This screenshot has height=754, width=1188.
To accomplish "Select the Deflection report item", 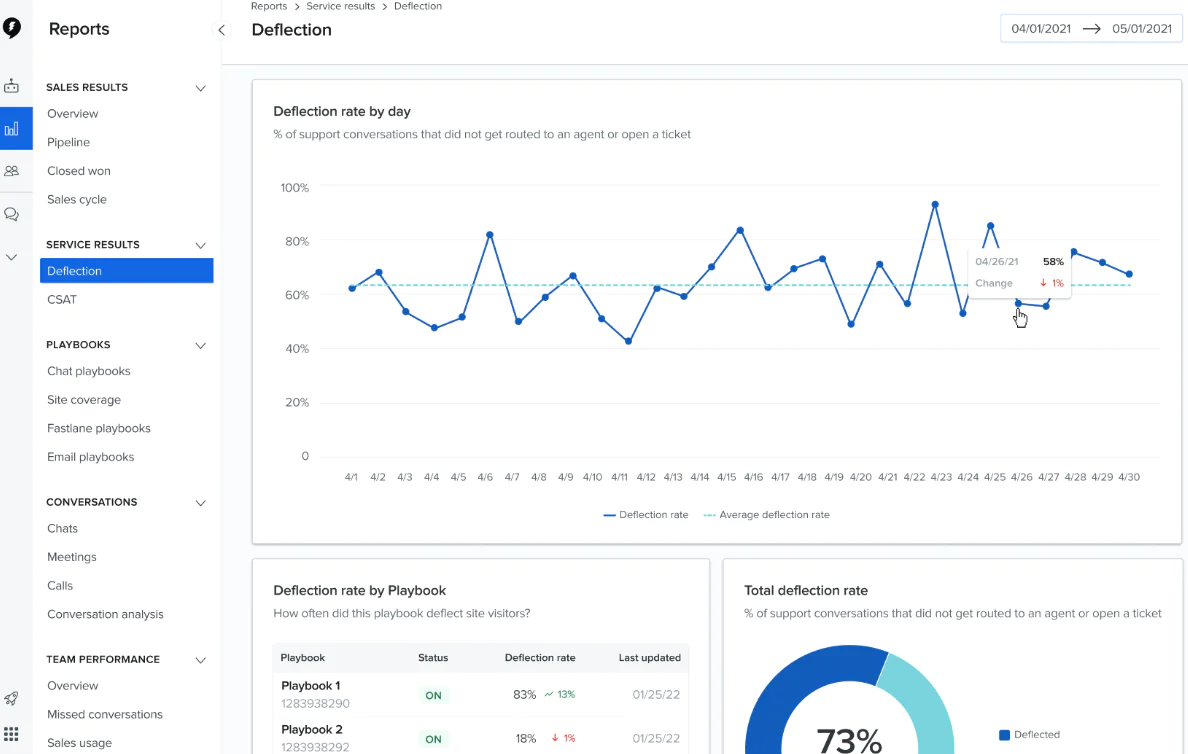I will point(127,271).
